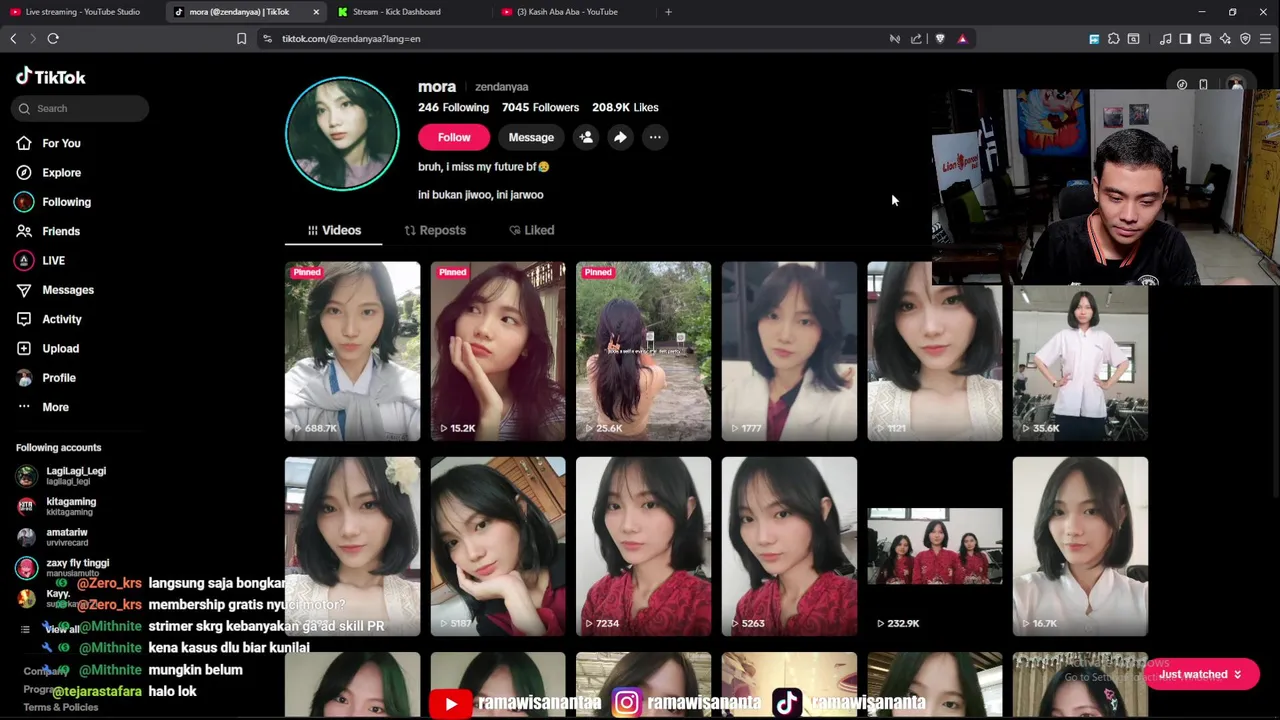Viewport: 1280px width, 720px height.
Task: Click the share arrow on mora's profile
Action: (620, 137)
